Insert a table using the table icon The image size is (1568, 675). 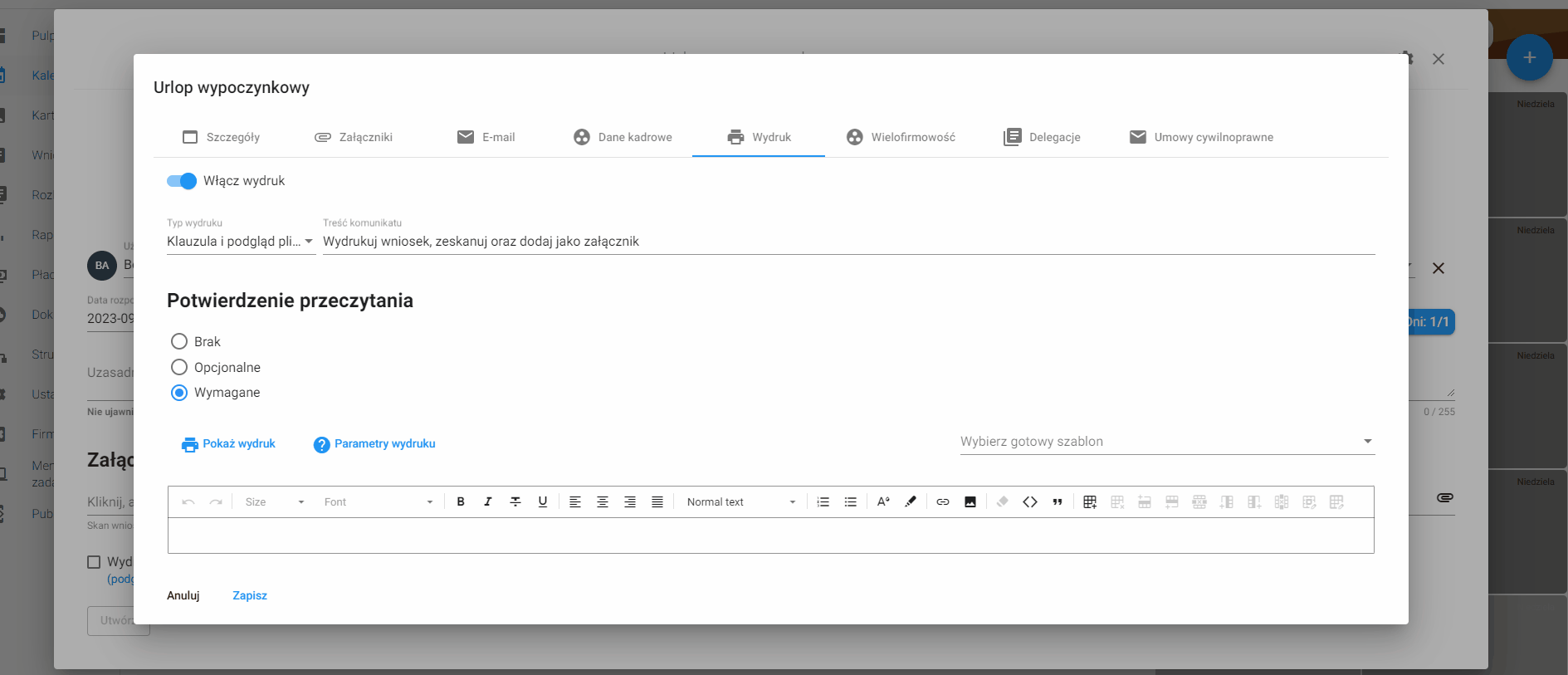pyautogui.click(x=1090, y=501)
